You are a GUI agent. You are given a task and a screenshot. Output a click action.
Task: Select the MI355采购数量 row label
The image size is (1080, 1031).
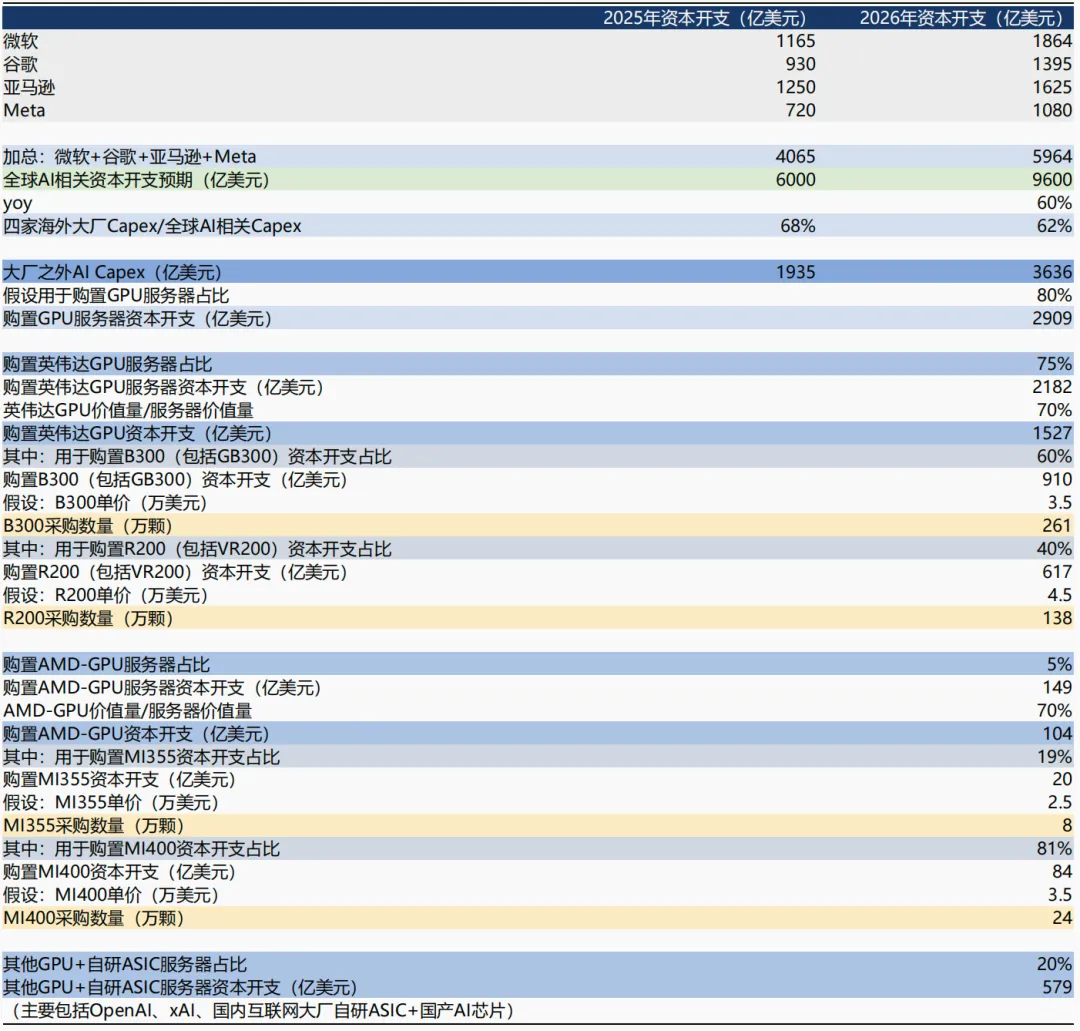(93, 826)
